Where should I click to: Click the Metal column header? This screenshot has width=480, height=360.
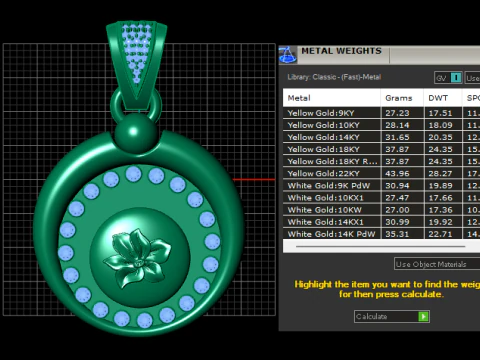tap(332, 98)
